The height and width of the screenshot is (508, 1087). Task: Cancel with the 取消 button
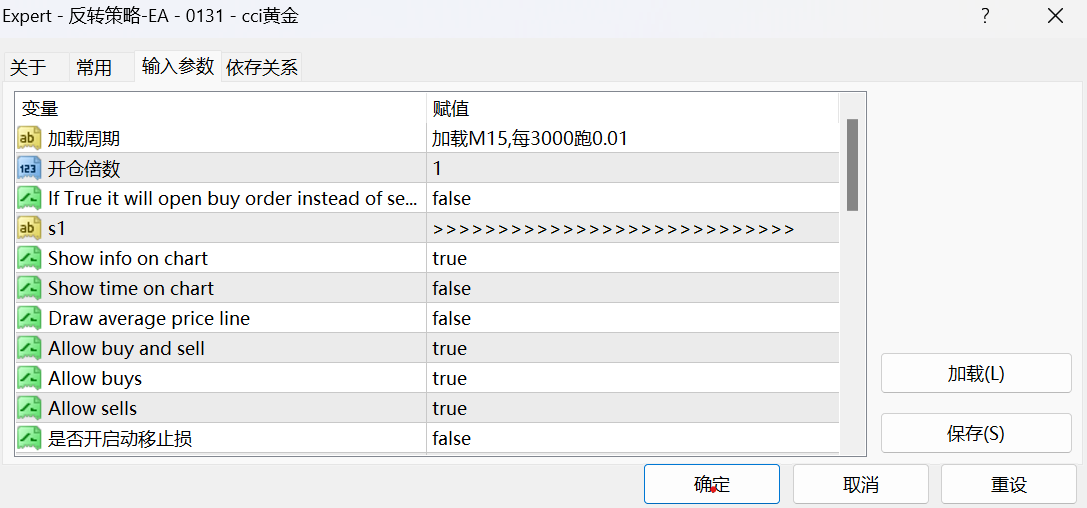pyautogui.click(x=861, y=484)
